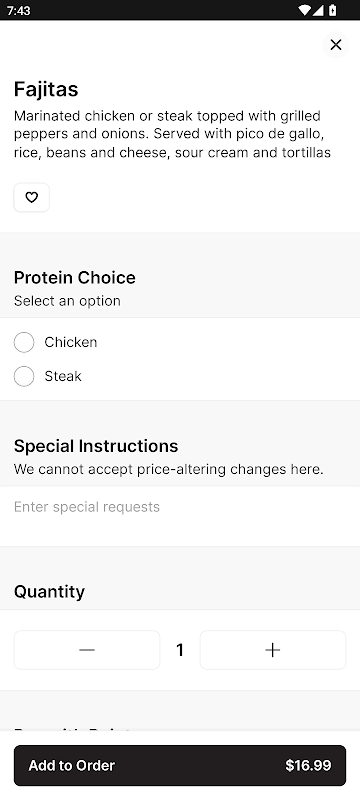This screenshot has width=360, height=800.
Task: Tap the cellular signal icon
Action: coord(318,10)
